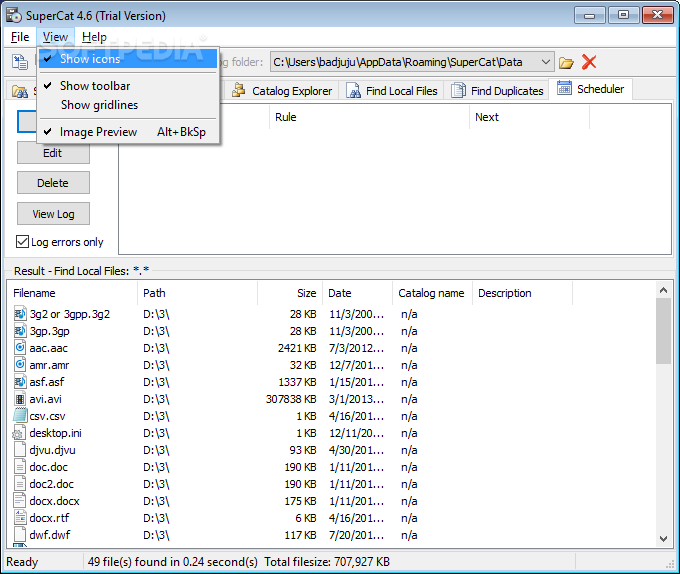Maximize the SuperCat window

click(623, 15)
